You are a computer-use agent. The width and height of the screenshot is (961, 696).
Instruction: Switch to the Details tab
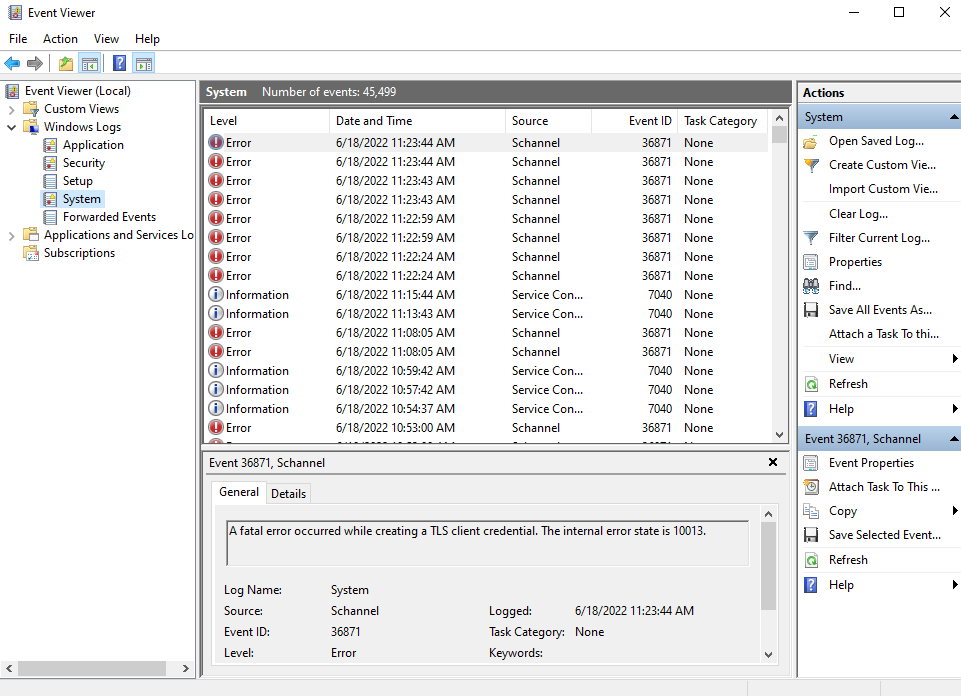click(288, 493)
